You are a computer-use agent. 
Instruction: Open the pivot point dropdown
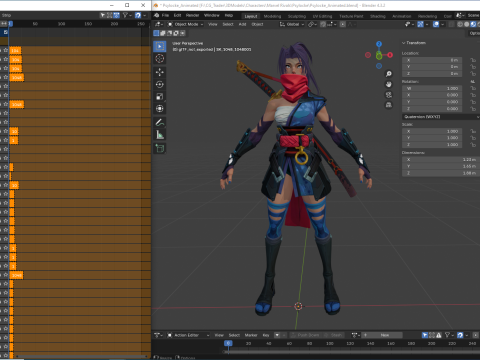pos(312,24)
